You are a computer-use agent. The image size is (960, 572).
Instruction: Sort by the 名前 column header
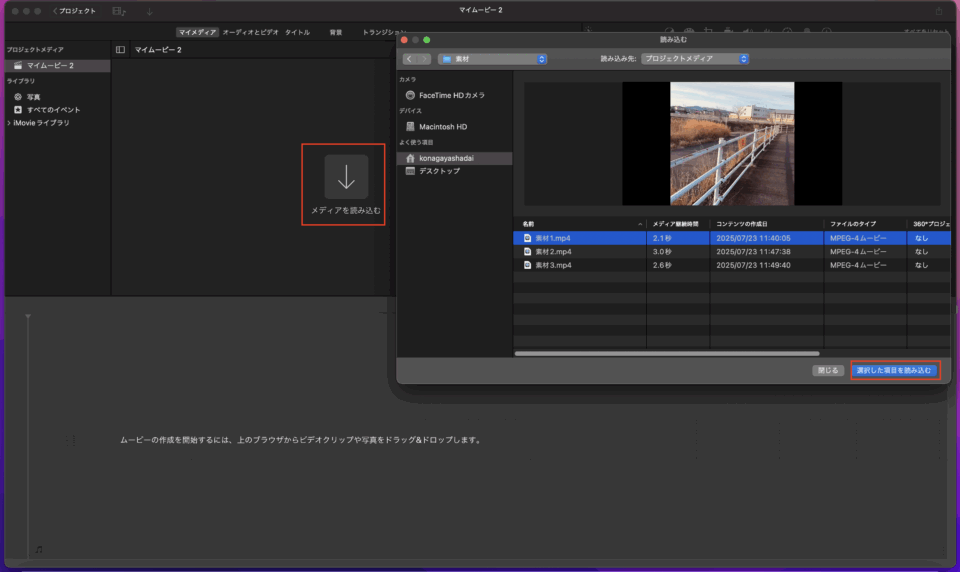(579, 224)
